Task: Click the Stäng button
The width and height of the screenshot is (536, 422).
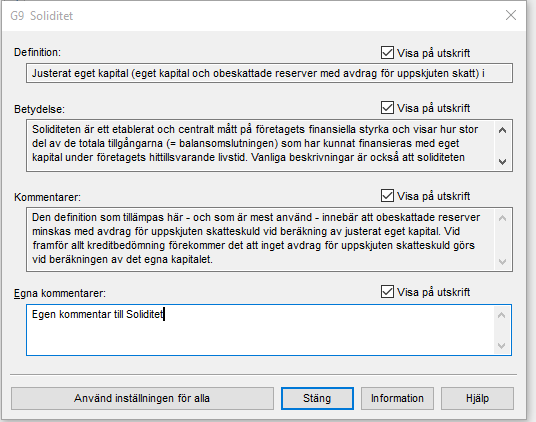Action: click(317, 398)
